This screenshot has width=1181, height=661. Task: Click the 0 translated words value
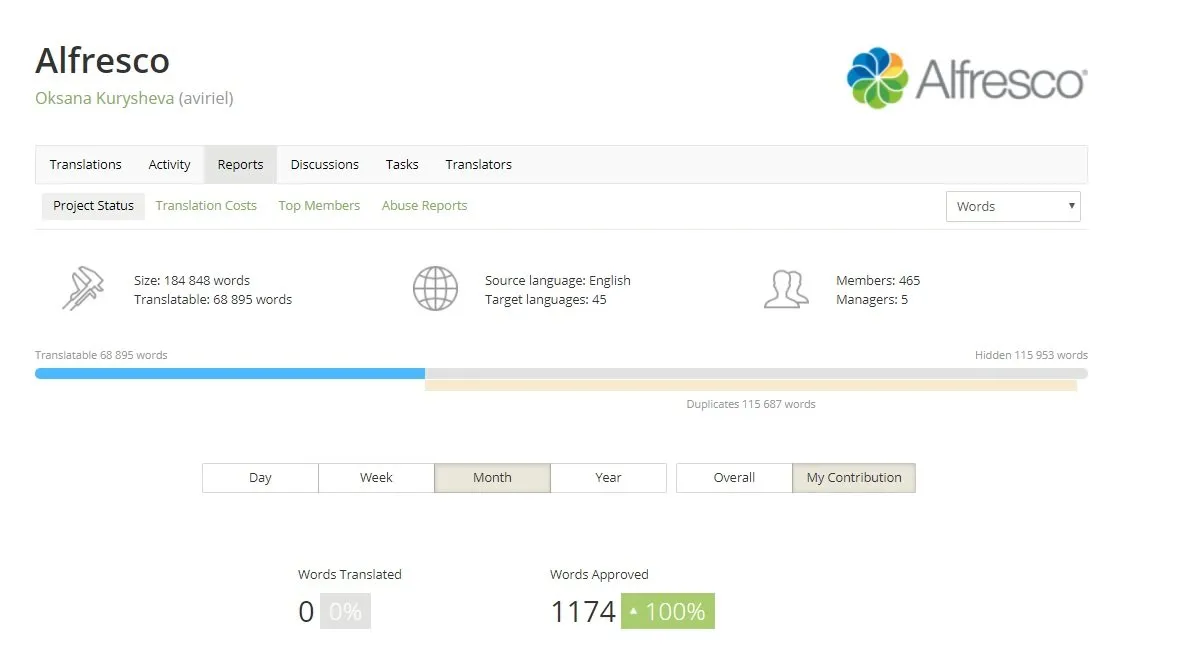306,611
